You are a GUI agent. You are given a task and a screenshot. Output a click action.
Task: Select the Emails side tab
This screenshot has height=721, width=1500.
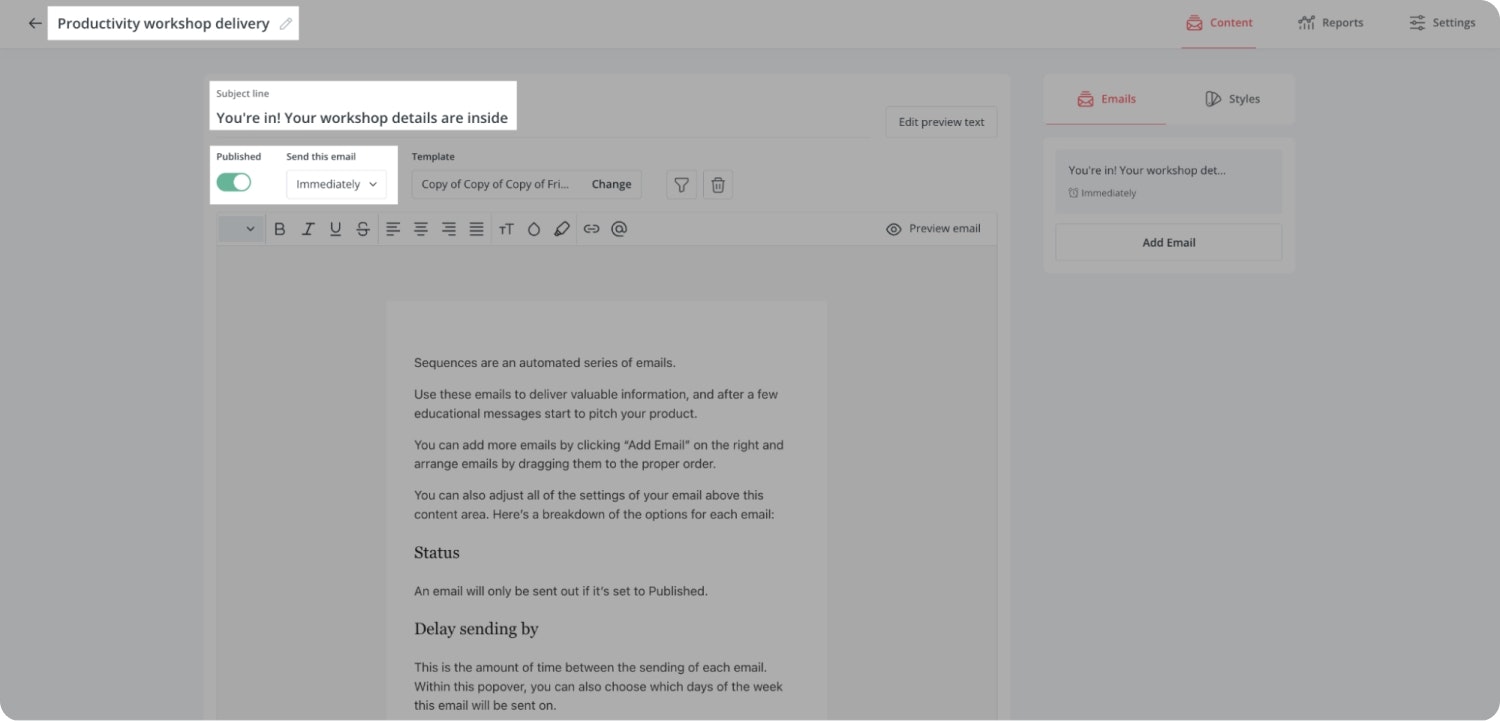[x=1106, y=99]
